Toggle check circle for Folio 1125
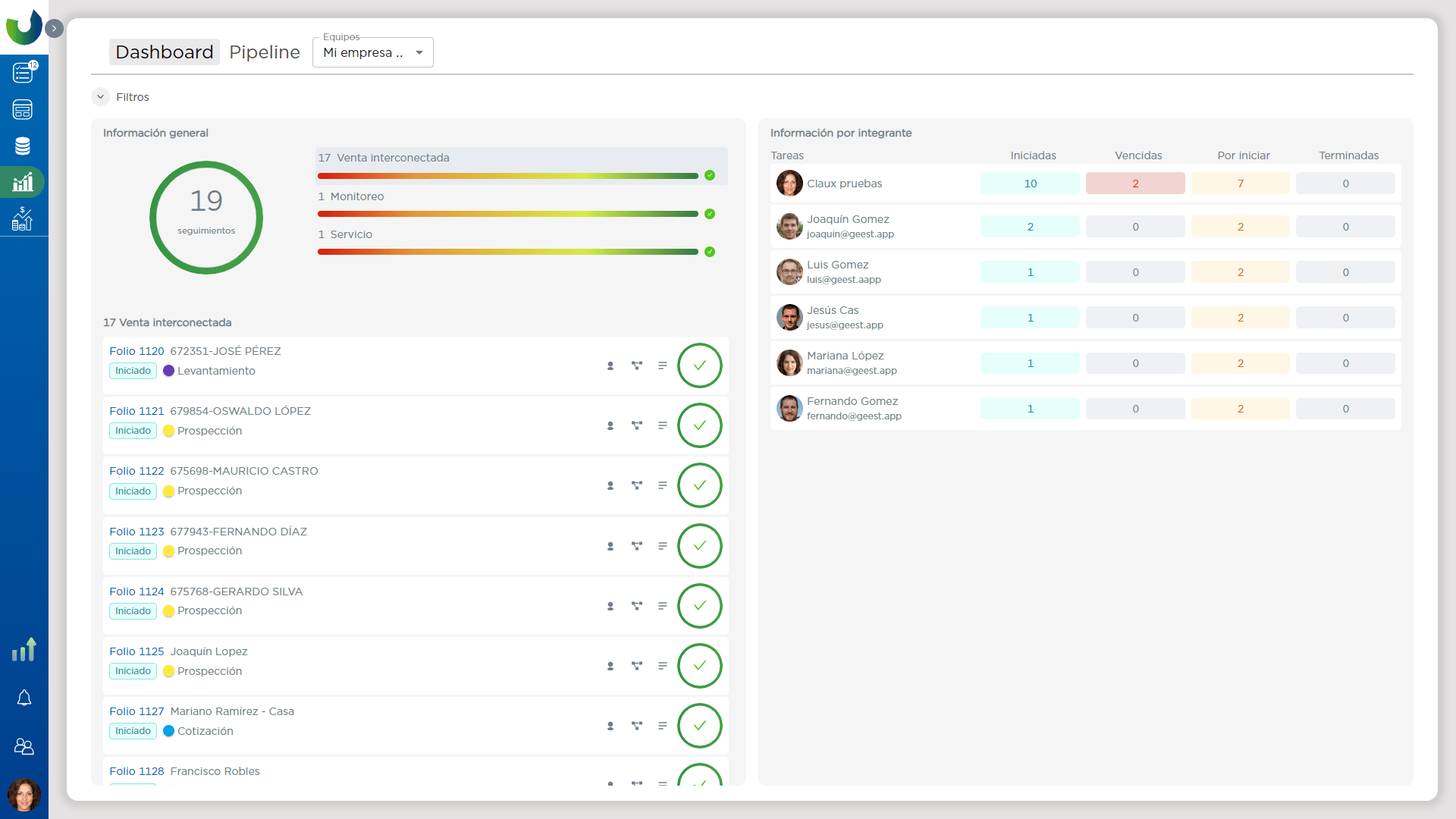1456x819 pixels. pos(699,666)
